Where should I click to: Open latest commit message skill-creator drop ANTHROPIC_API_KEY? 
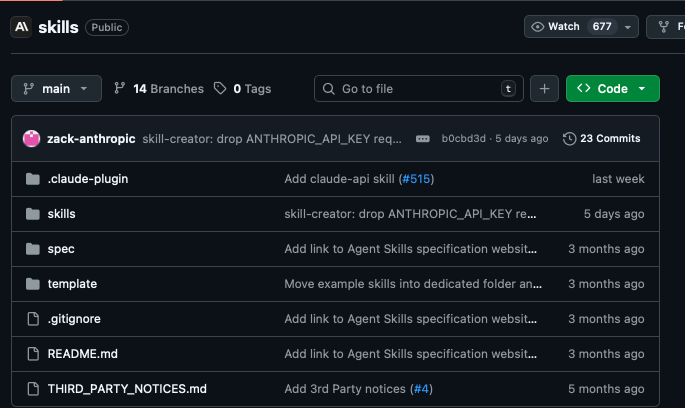[272, 138]
